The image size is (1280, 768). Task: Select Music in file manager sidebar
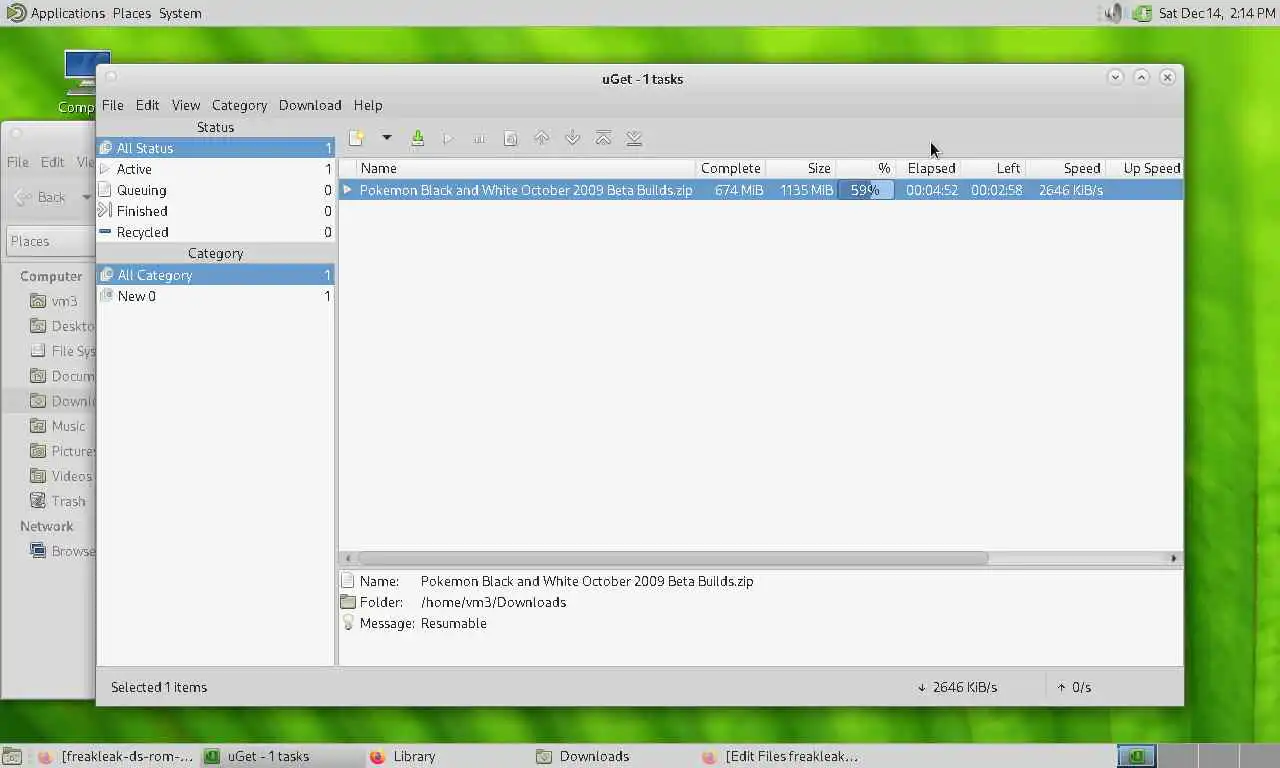tap(59, 426)
